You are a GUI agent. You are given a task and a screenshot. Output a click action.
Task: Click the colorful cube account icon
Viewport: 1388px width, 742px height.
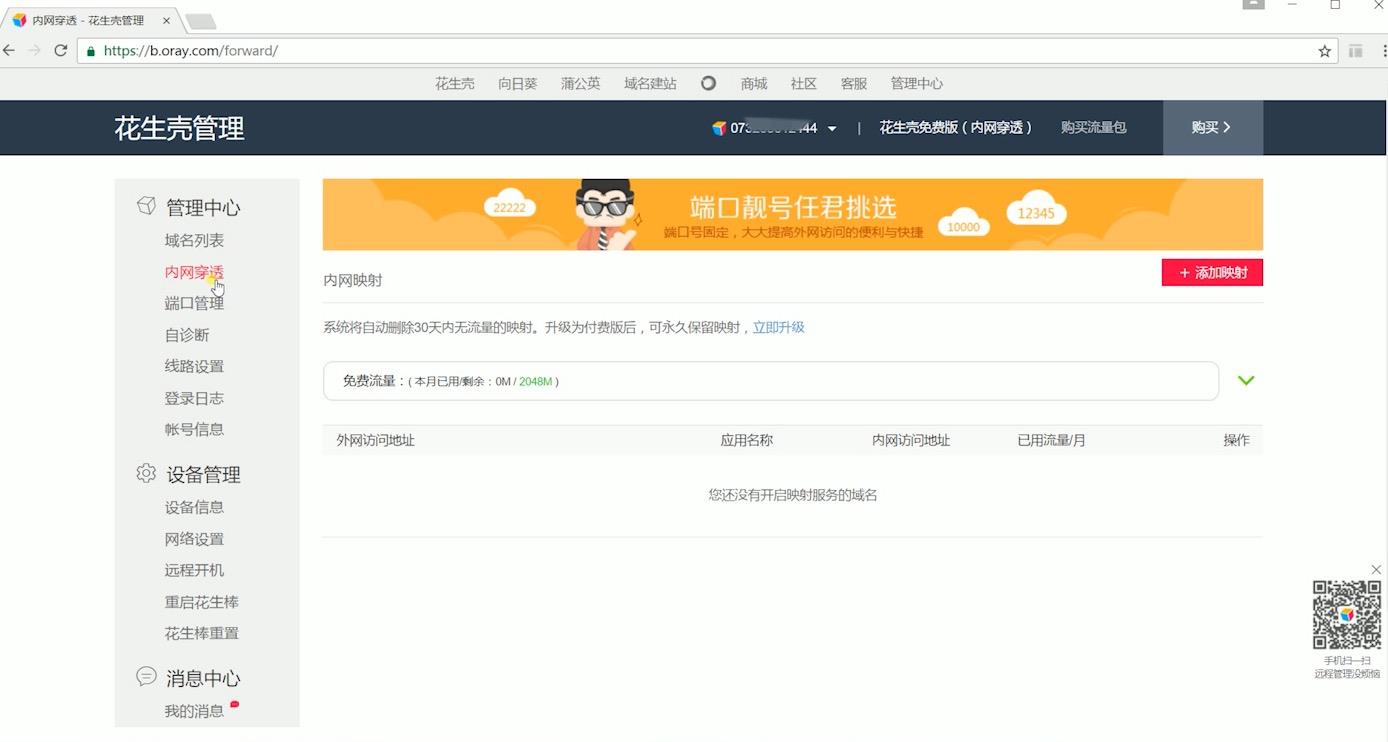tap(718, 128)
